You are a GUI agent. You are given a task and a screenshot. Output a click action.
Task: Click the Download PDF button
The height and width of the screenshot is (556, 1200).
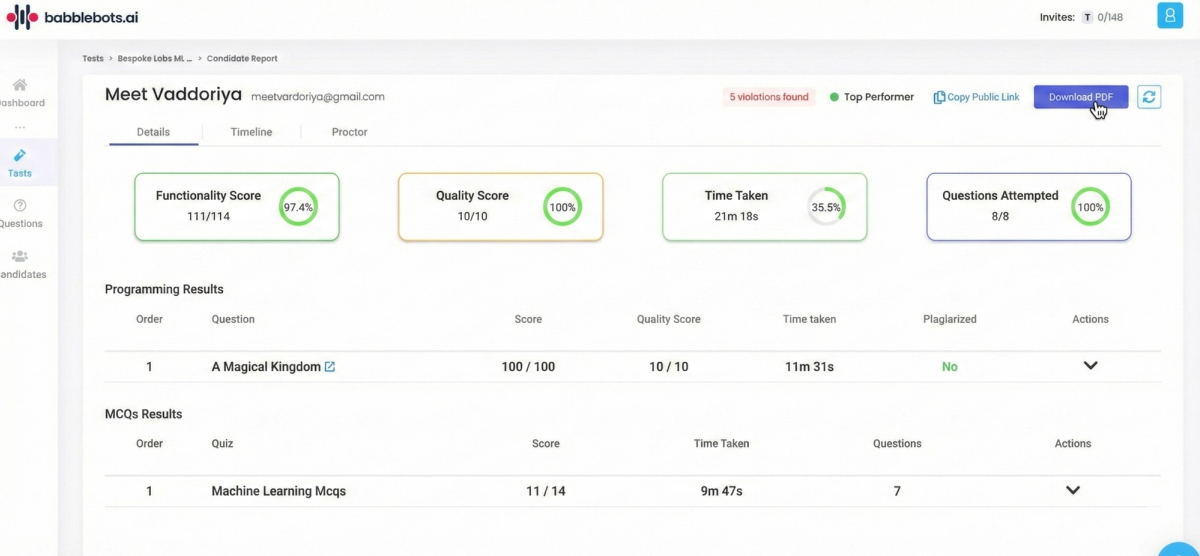[1081, 97]
